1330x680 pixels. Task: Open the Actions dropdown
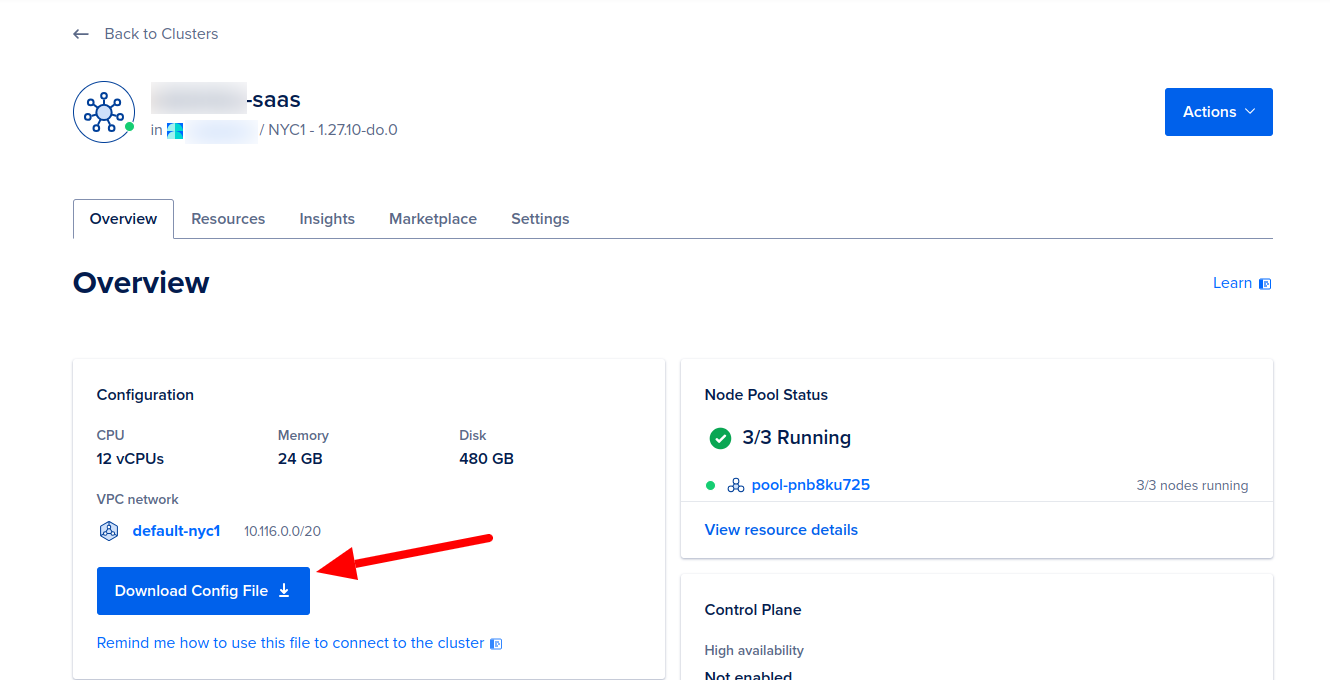point(1218,112)
